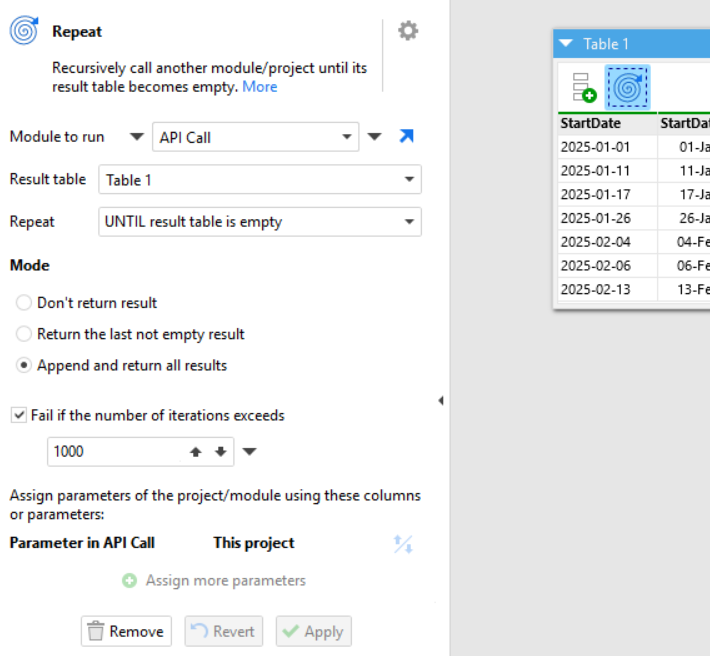Select Append and return all results

24,366
